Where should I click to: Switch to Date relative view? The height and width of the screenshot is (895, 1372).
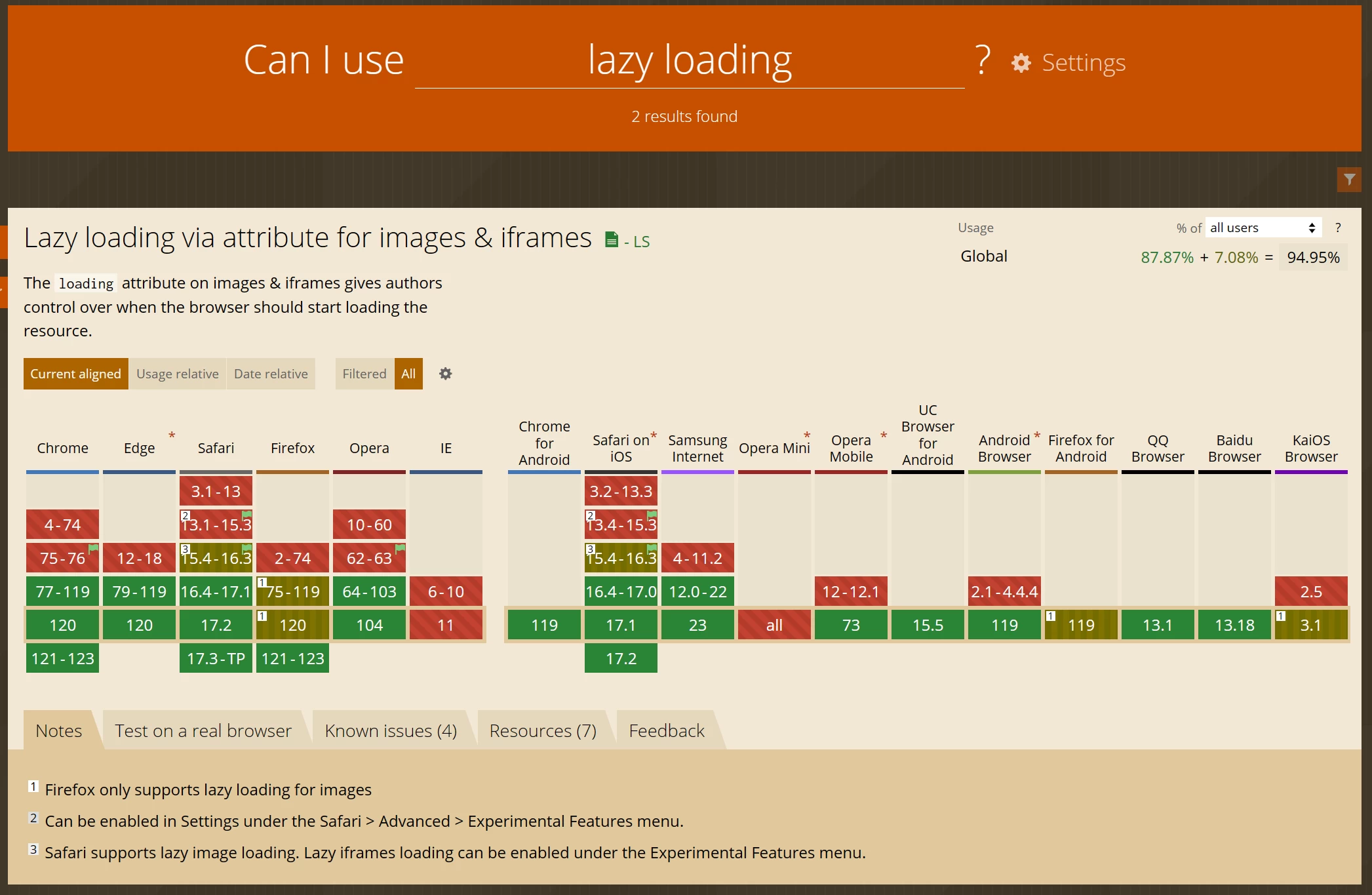[271, 374]
